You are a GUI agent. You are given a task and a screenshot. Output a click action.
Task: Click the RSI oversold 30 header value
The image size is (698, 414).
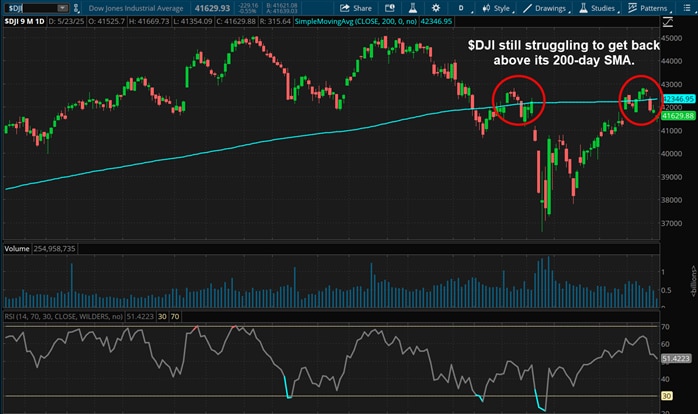tap(162, 317)
